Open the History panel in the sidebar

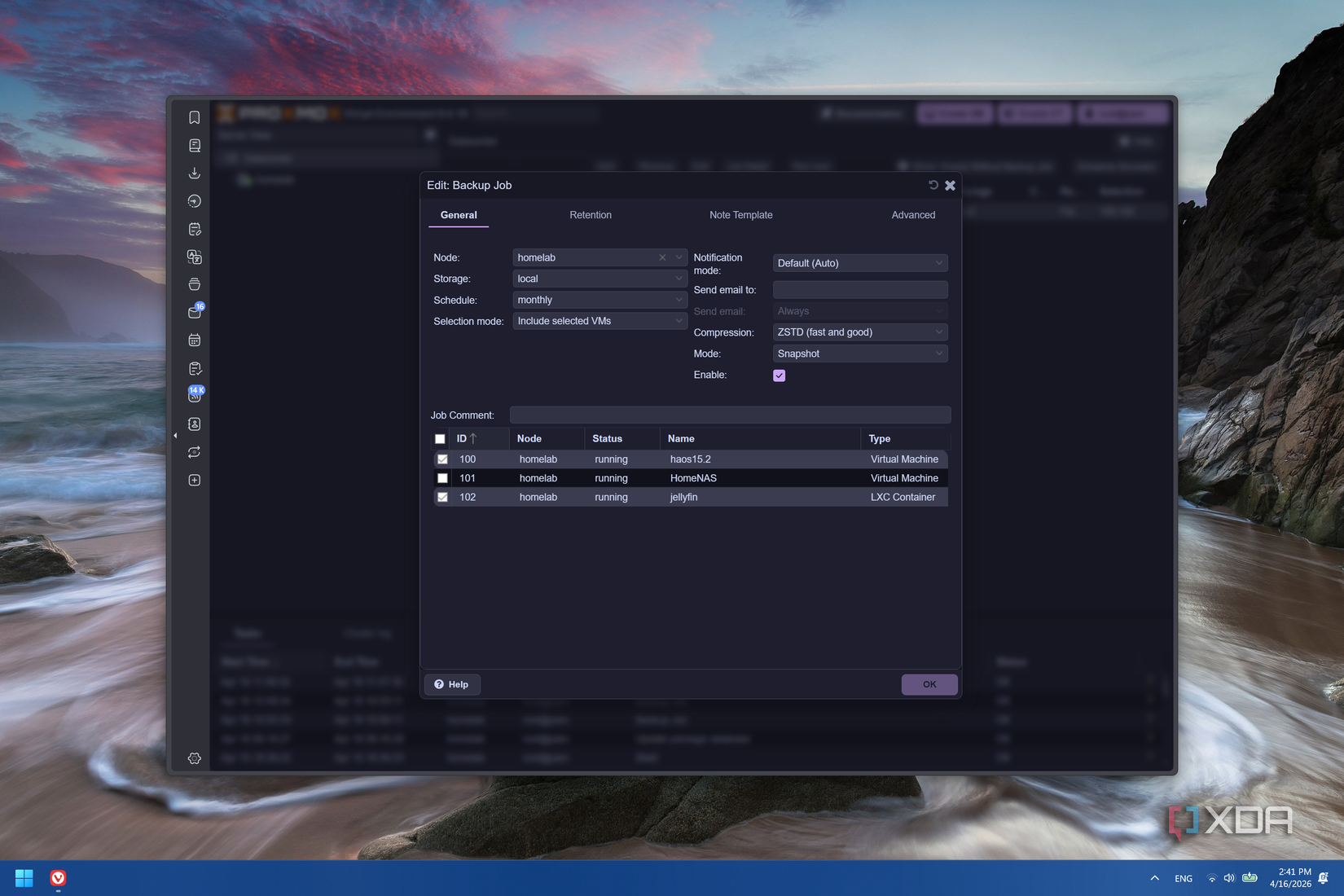point(194,200)
